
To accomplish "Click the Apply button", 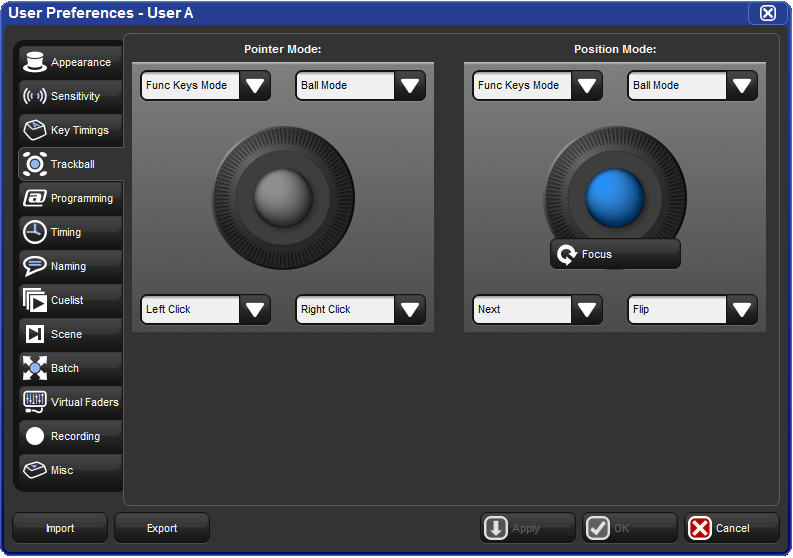I will (527, 528).
